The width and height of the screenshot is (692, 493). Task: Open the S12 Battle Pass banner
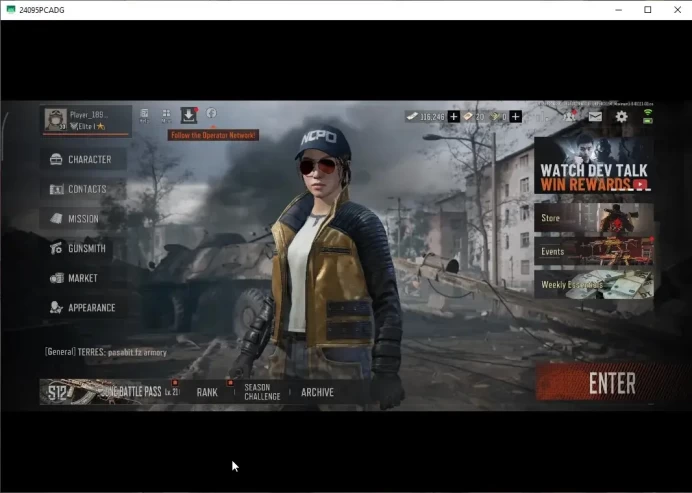pyautogui.click(x=110, y=391)
